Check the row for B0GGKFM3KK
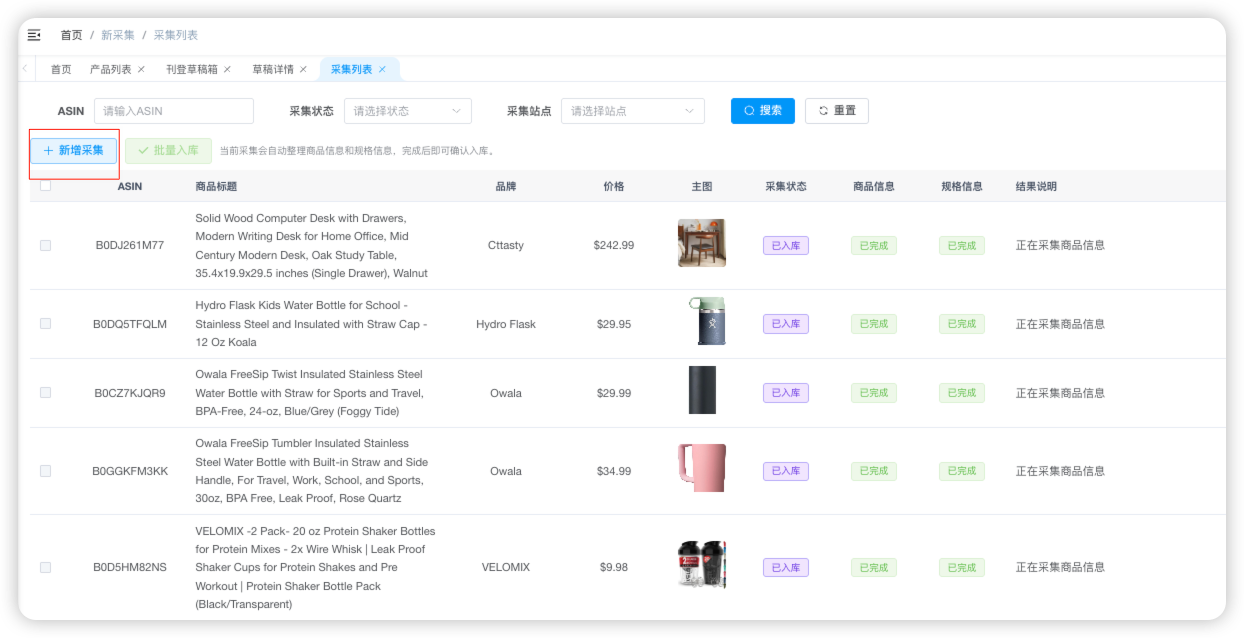1244x638 pixels. [45, 471]
